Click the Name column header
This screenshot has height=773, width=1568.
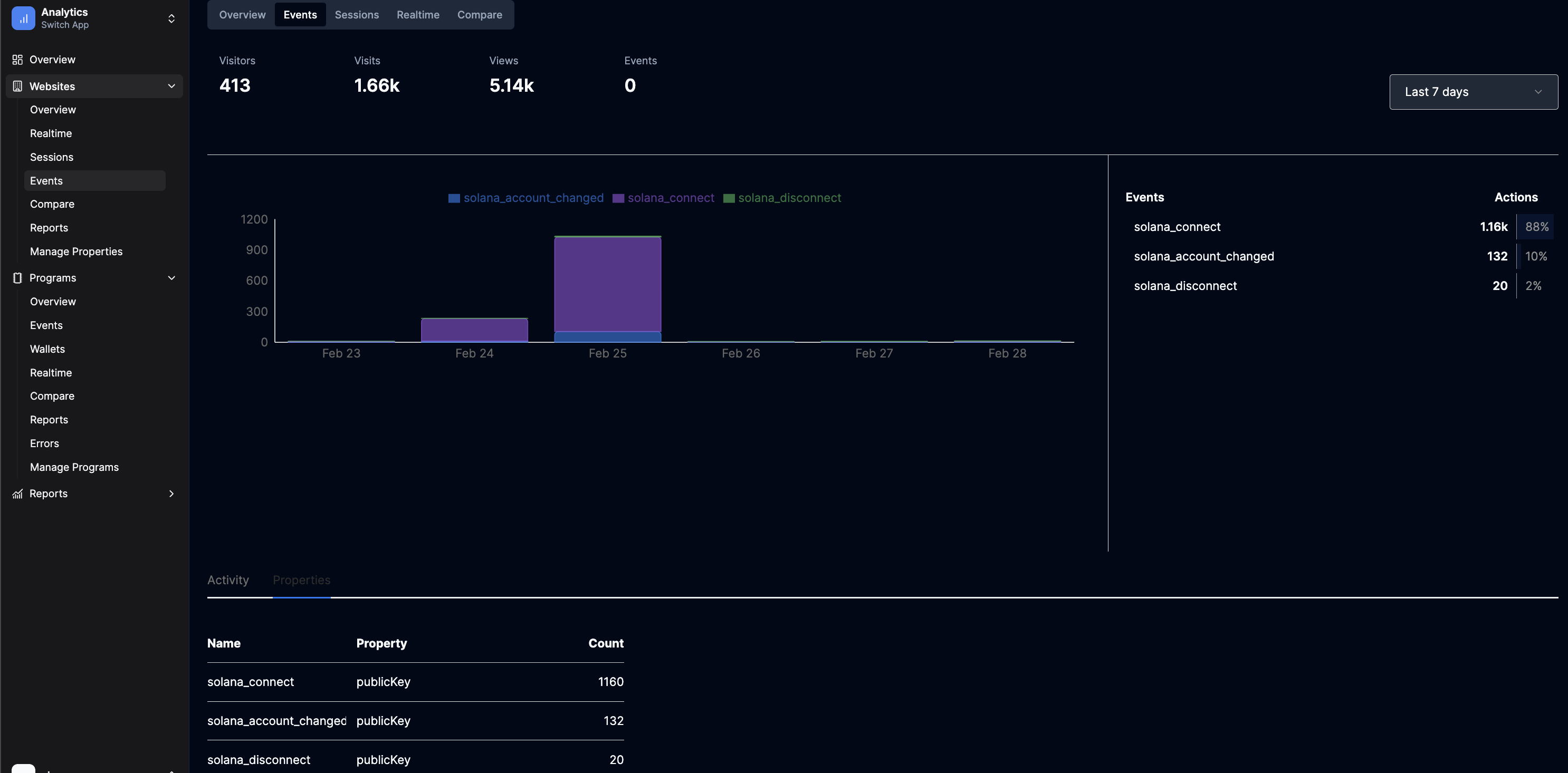[x=223, y=643]
